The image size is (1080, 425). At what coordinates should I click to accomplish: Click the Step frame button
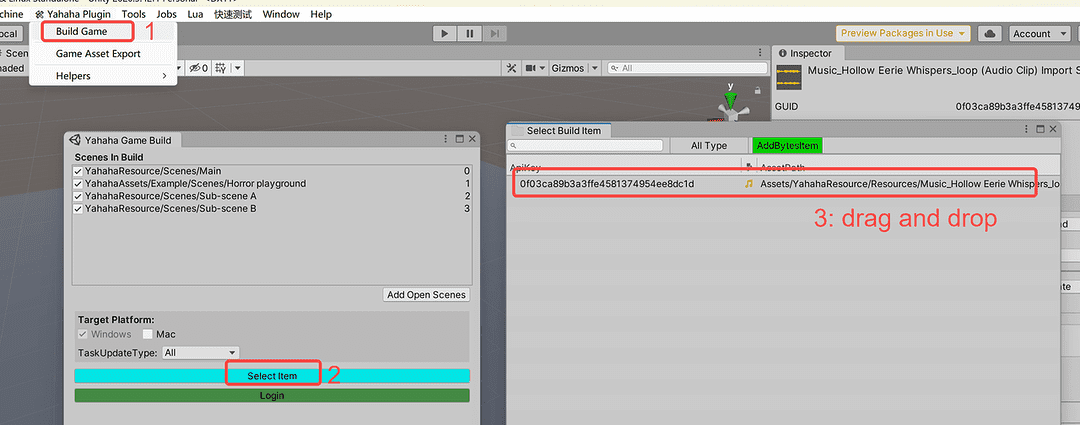(493, 33)
